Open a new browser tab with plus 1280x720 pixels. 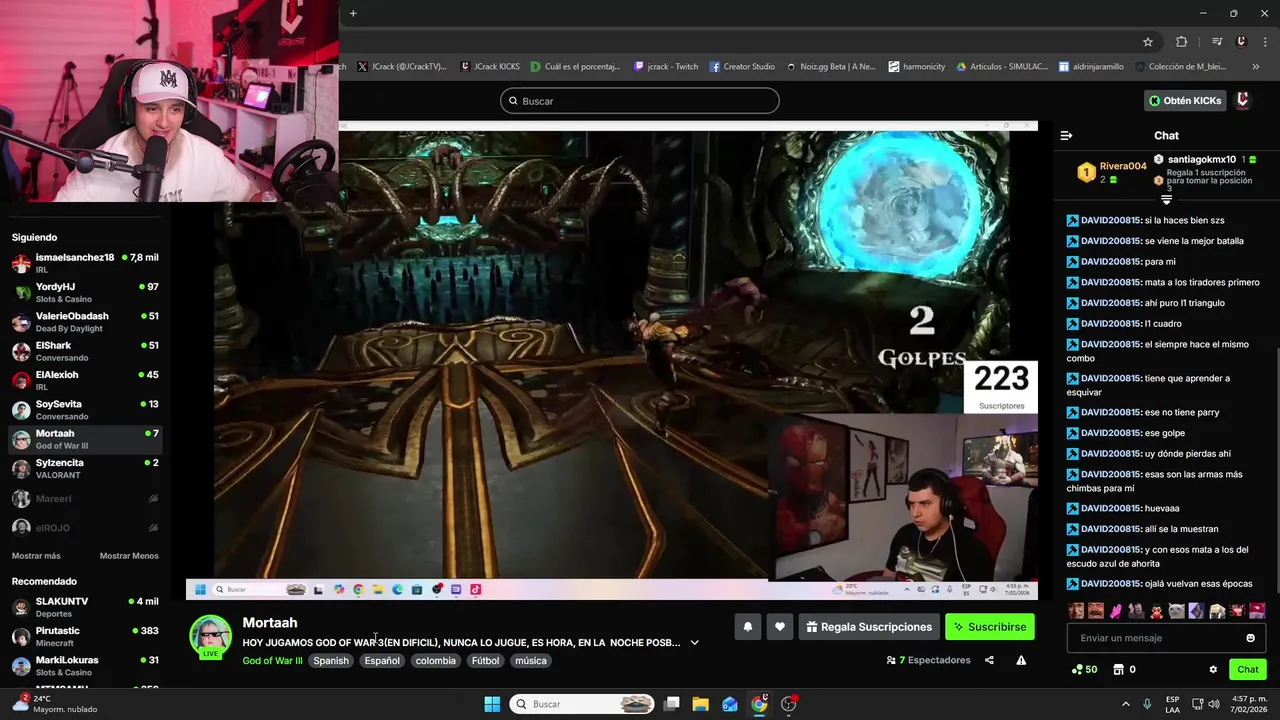(353, 13)
